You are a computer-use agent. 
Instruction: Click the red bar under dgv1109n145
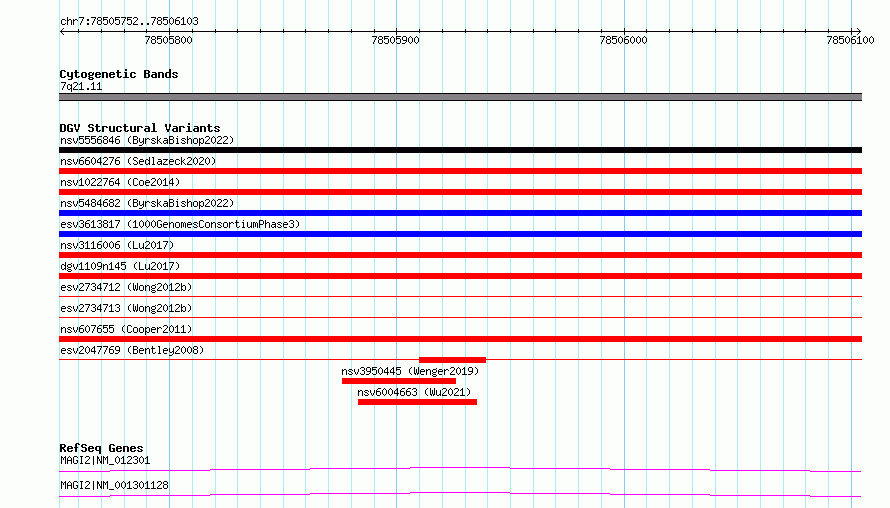click(x=460, y=276)
